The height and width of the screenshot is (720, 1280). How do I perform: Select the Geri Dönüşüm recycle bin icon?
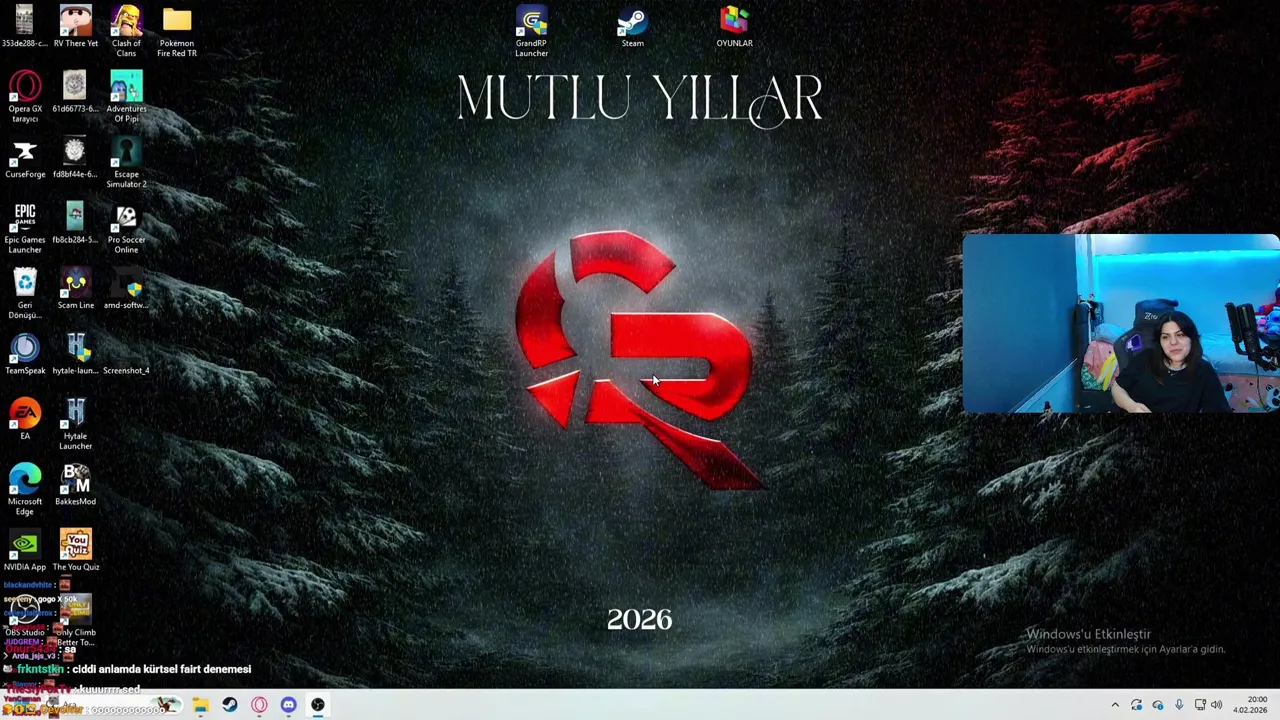point(25,293)
